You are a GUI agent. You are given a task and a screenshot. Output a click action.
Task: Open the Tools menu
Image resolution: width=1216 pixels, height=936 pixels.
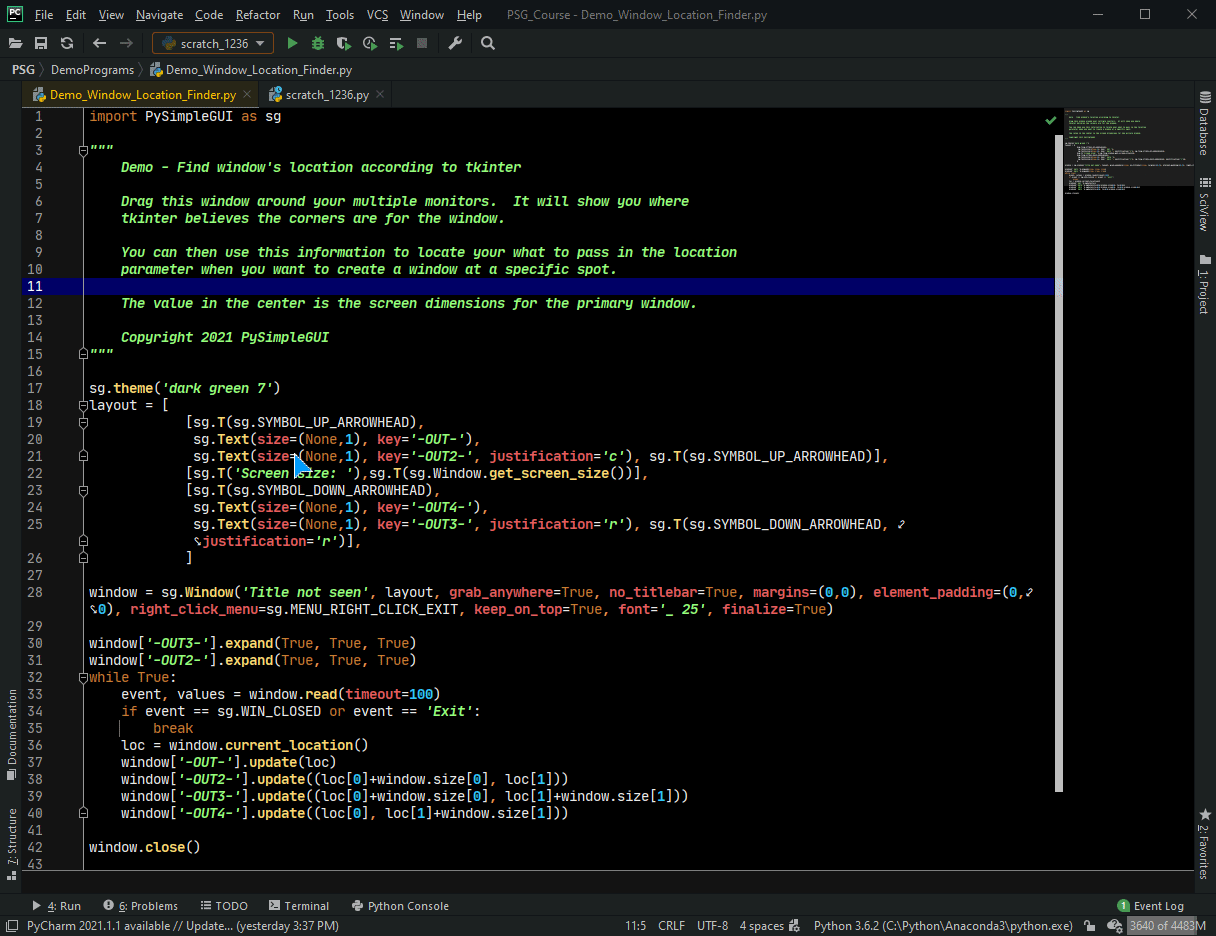tap(340, 15)
